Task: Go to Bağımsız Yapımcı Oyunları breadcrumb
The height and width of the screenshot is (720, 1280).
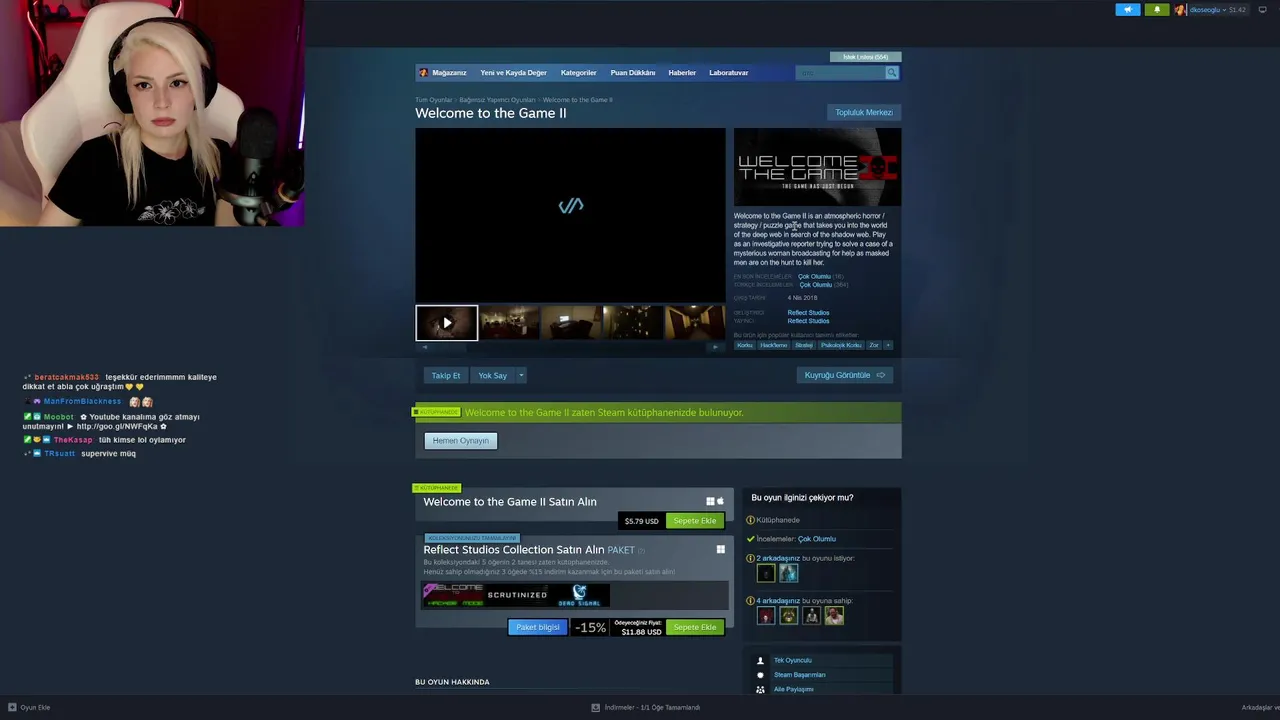Action: pos(497,100)
